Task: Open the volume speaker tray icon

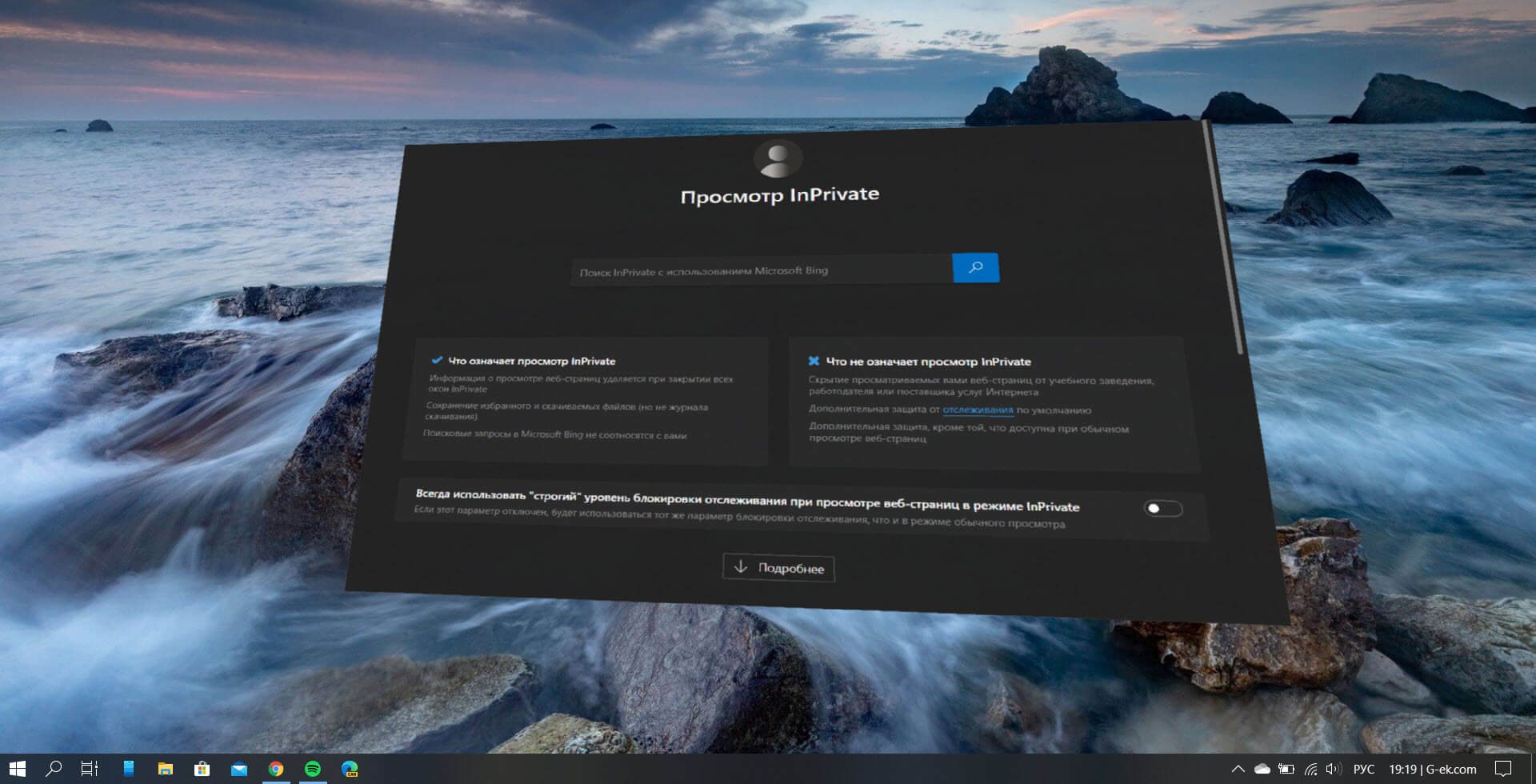Action: [x=1333, y=770]
